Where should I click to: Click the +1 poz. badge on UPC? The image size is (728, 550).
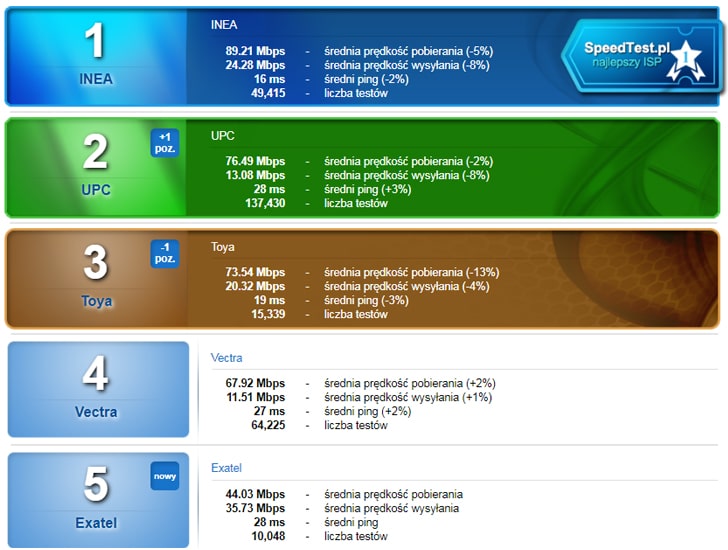coord(165,143)
